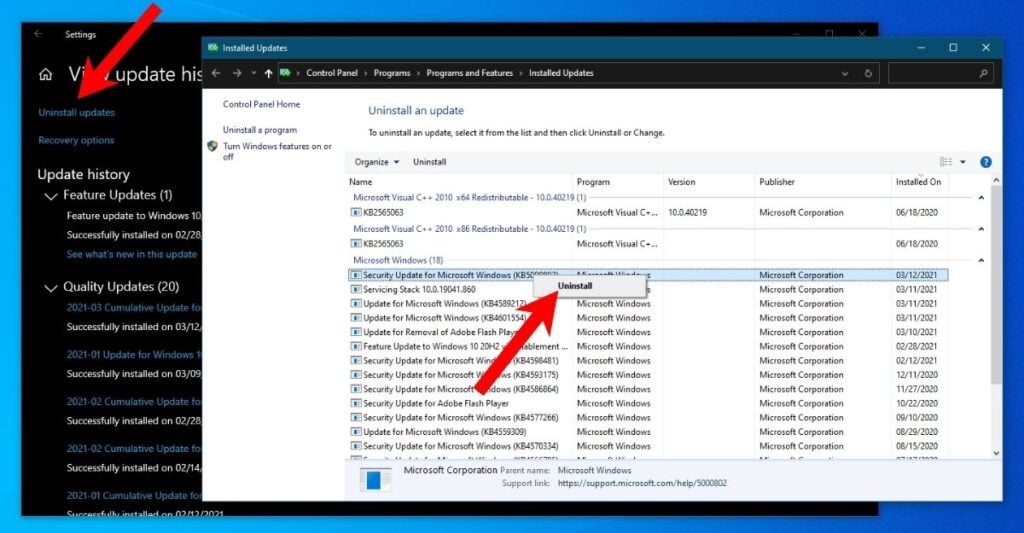Open the support.microsoft.com help link
The width and height of the screenshot is (1024, 533).
(x=642, y=483)
